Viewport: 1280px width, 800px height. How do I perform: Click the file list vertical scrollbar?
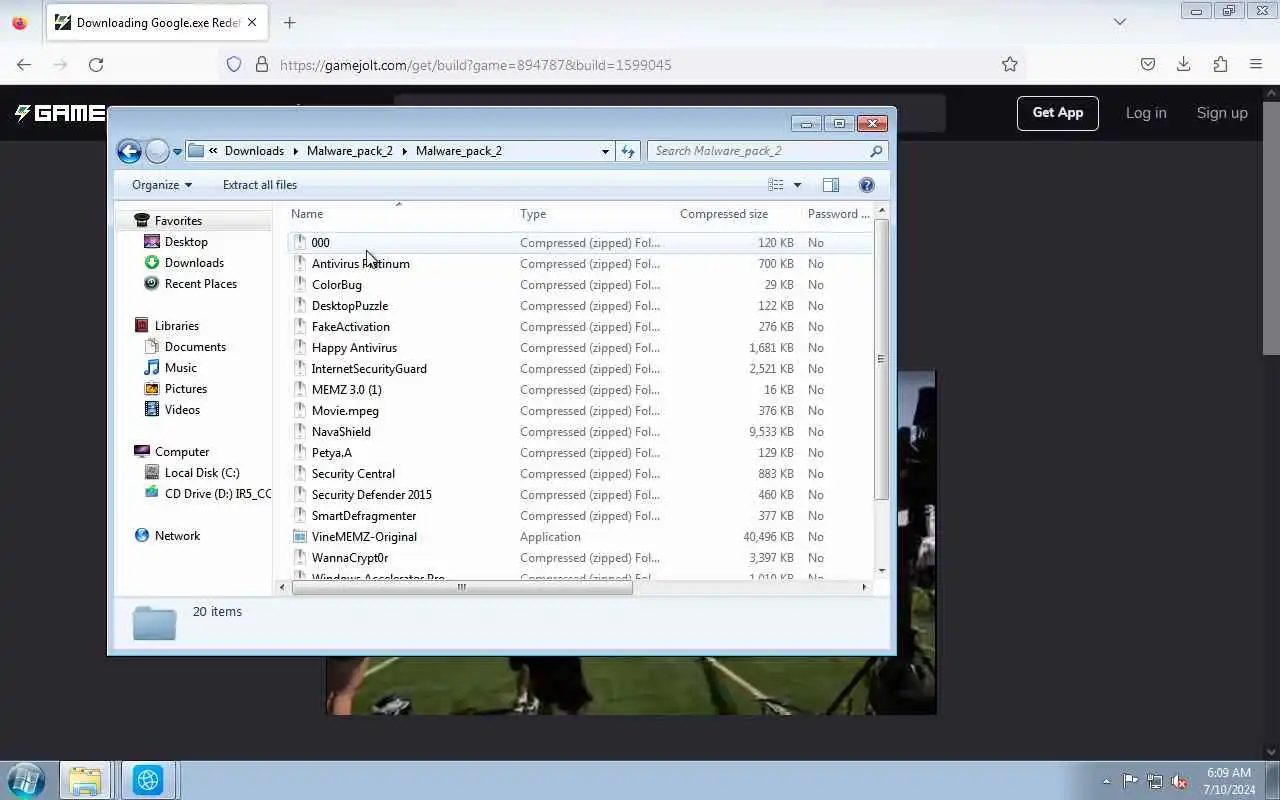[x=881, y=359]
